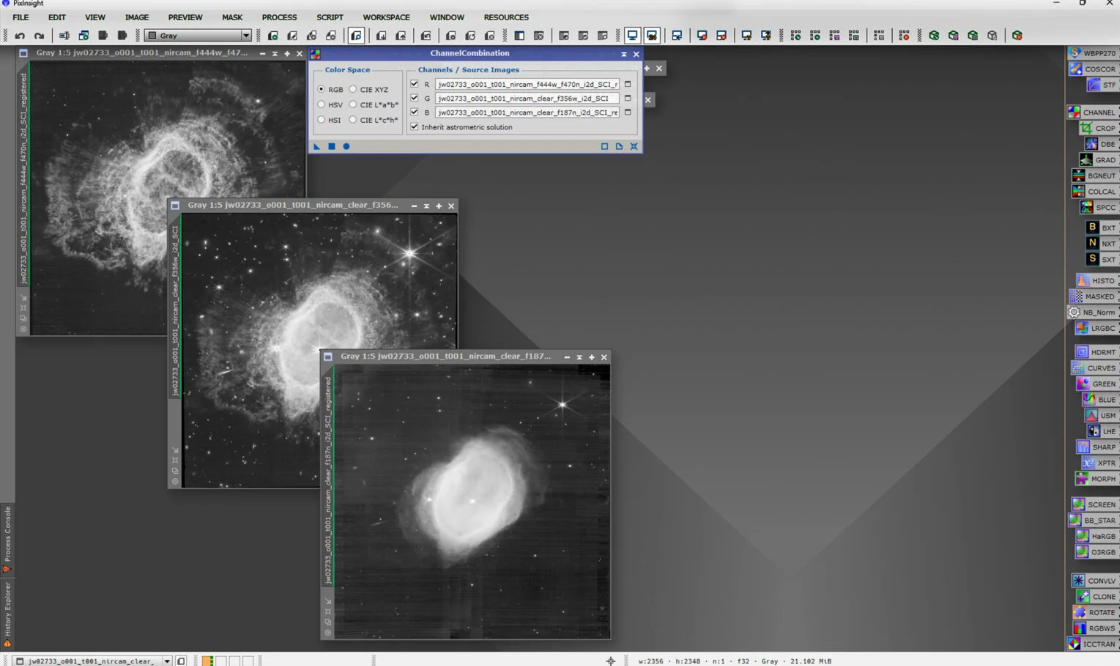
Task: Open the PROCESS menu
Action: click(279, 17)
